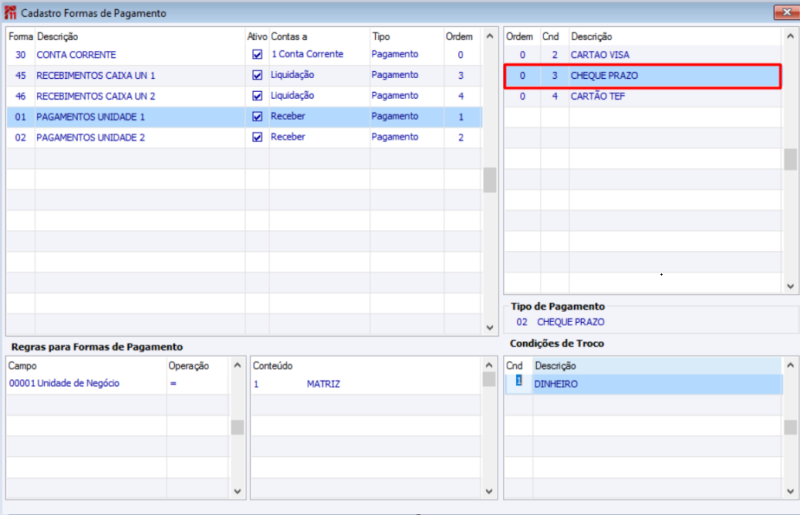Select the RECEBIMENTOS CAIXA UN 2 row

(x=244, y=96)
